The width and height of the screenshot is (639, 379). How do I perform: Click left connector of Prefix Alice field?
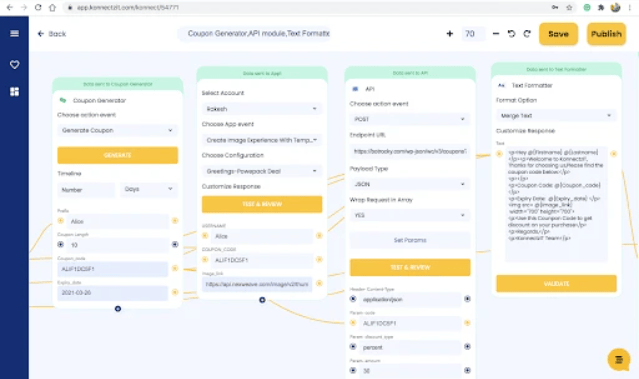click(61, 221)
